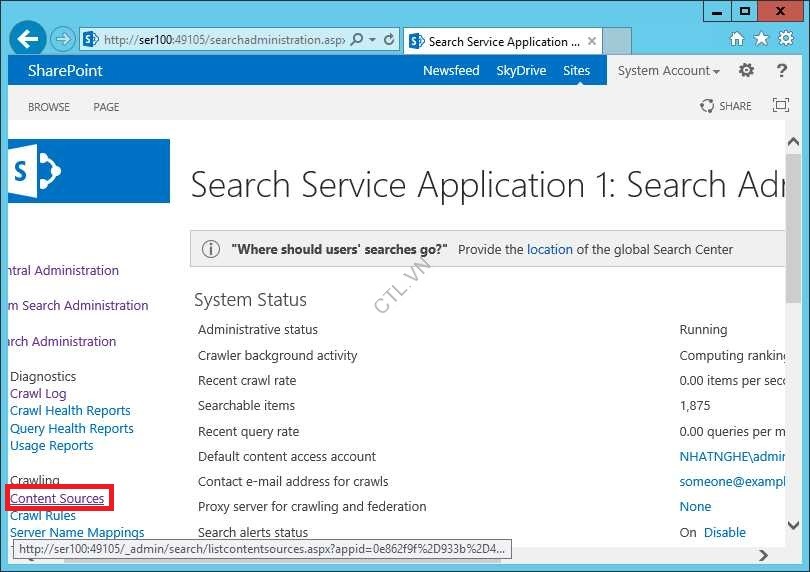Screen dimensions: 810x572
Task: Click the vertical scrollbar up arrow
Action: [x=793, y=141]
